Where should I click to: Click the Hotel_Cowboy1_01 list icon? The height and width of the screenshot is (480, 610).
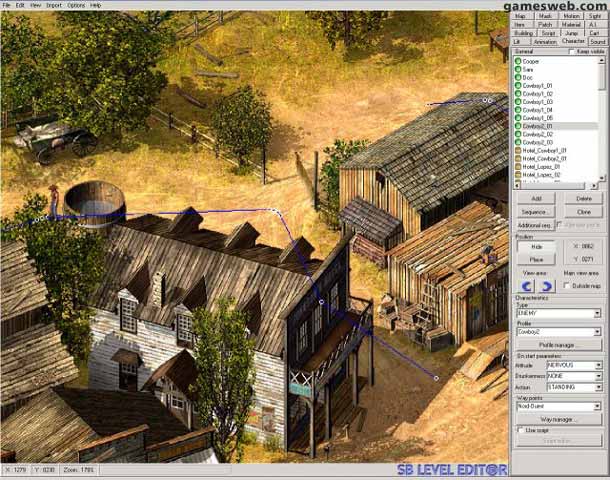[x=518, y=150]
